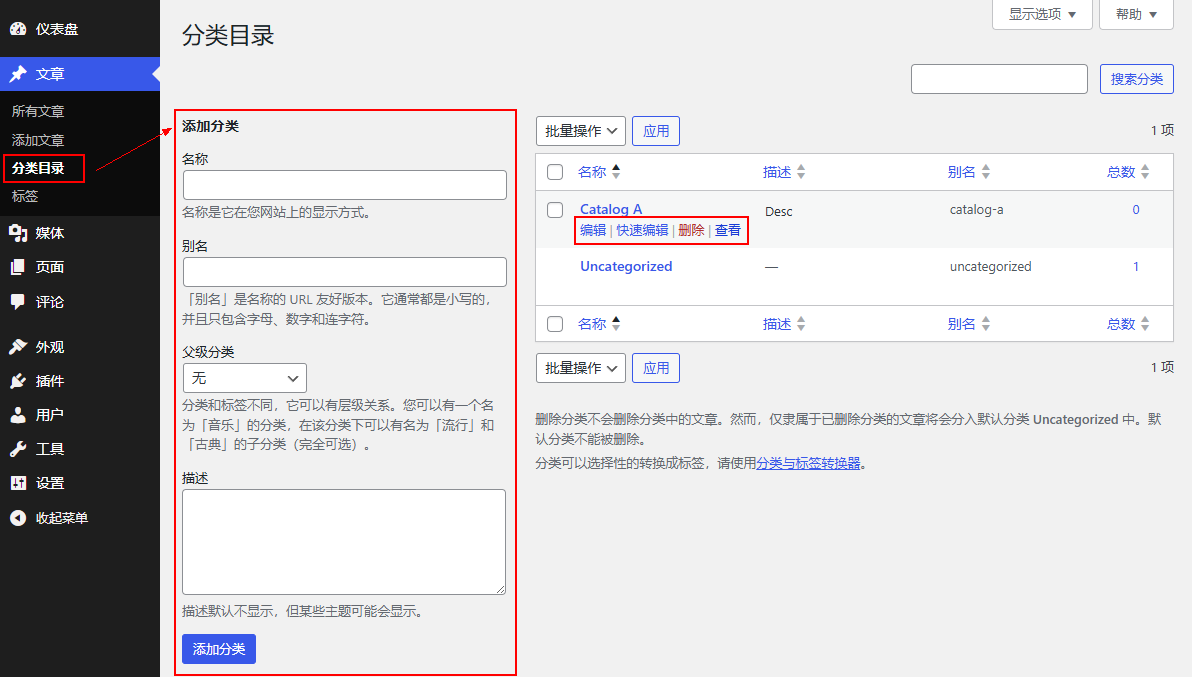1192x677 pixels.
Task: Click 编辑 link under Catalog A
Action: coord(593,229)
